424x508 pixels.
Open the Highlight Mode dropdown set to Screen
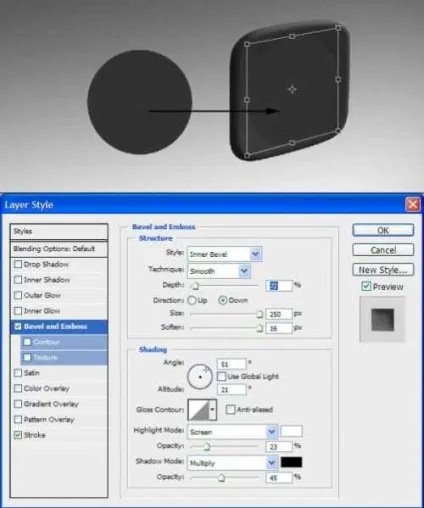click(x=233, y=432)
